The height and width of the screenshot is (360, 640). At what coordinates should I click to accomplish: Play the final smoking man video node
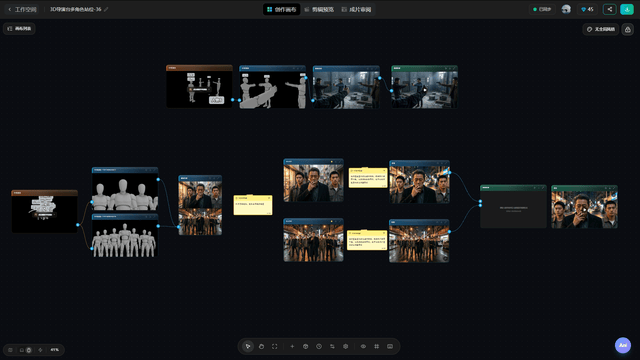[584, 209]
